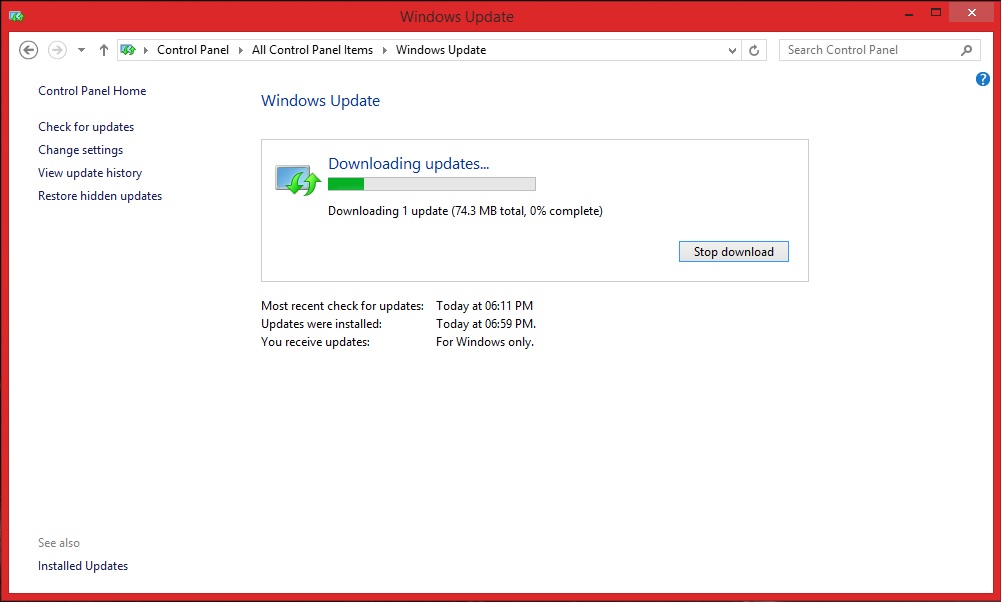Image resolution: width=1002 pixels, height=603 pixels.
Task: Maximize the Windows Update window
Action: (x=936, y=13)
